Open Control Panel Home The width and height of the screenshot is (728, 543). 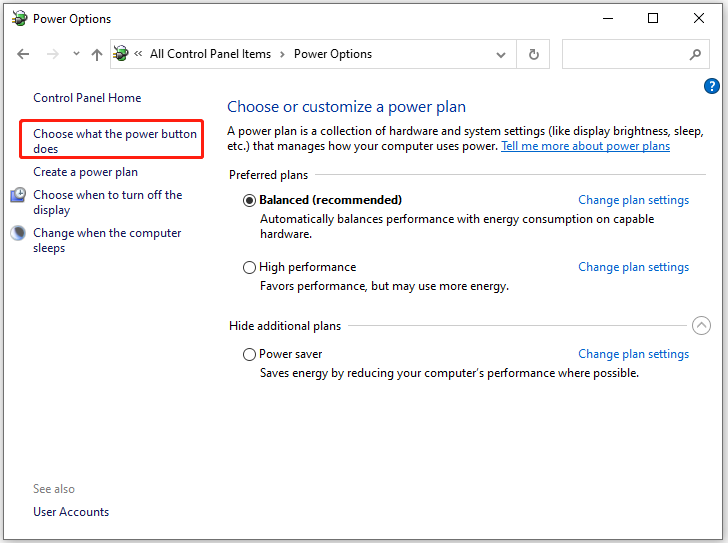(87, 98)
